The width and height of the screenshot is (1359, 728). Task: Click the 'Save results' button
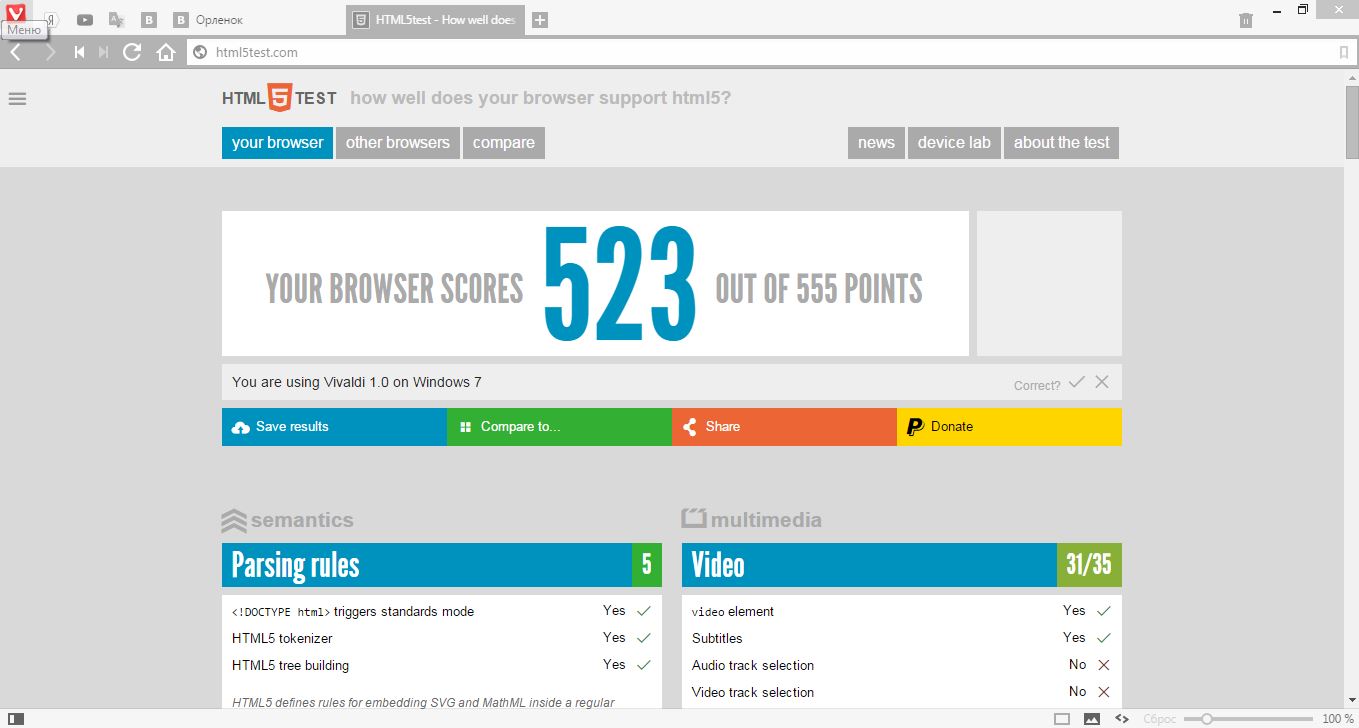[x=334, y=427]
